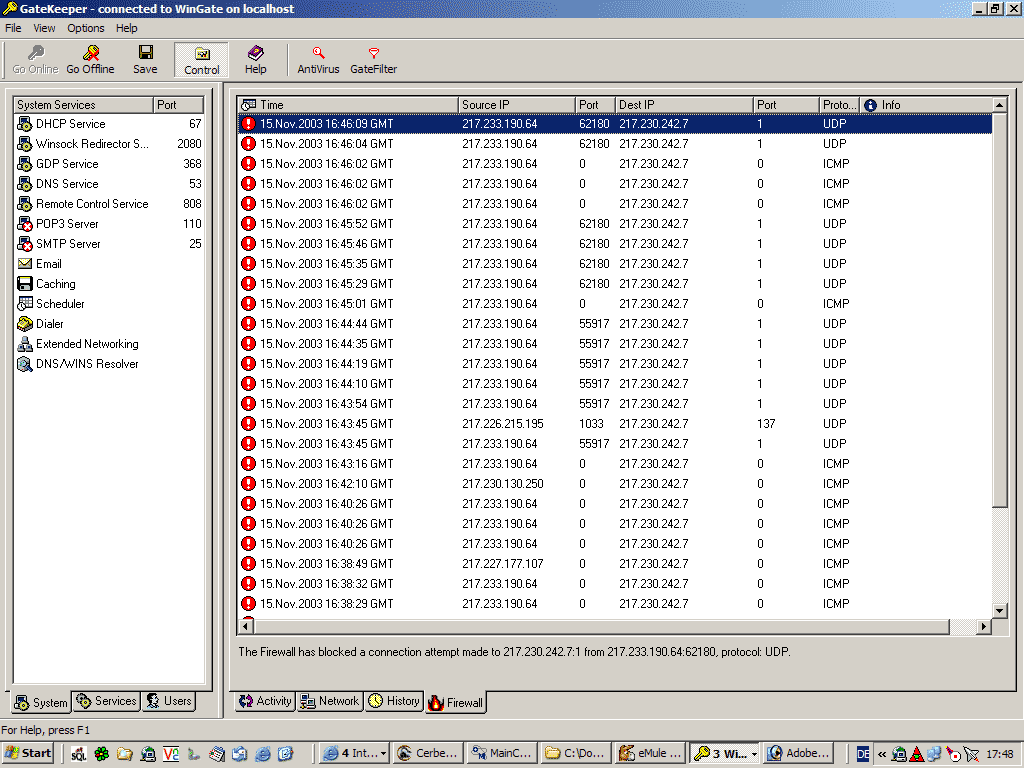Select Remote Control Service entry
1024x768 pixels.
[108, 204]
